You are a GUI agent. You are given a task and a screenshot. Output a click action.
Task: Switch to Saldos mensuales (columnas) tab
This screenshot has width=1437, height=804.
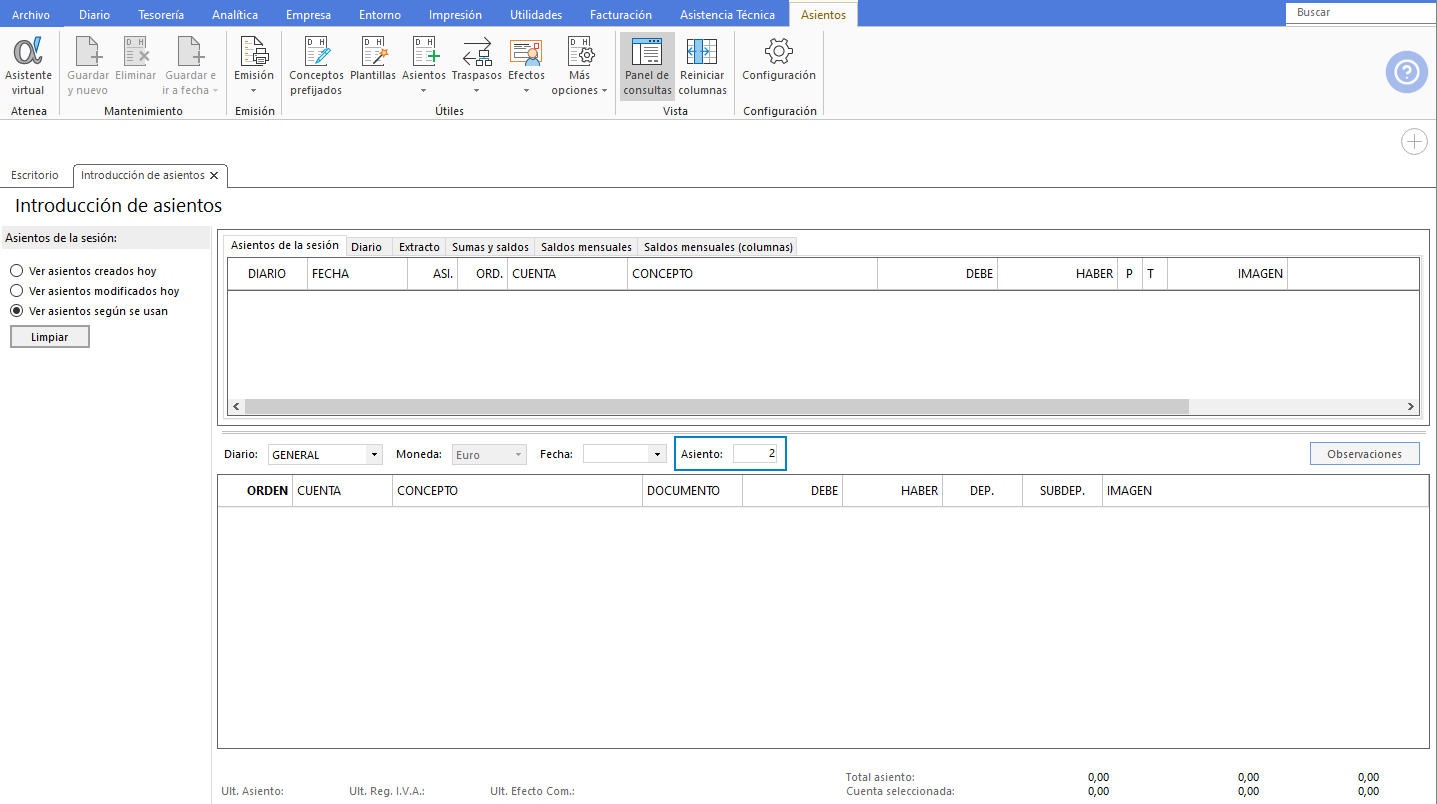point(718,247)
